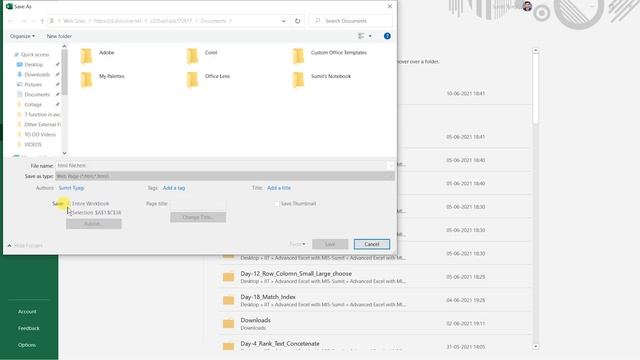Open the user profile picture in Excel

[x=527, y=6]
